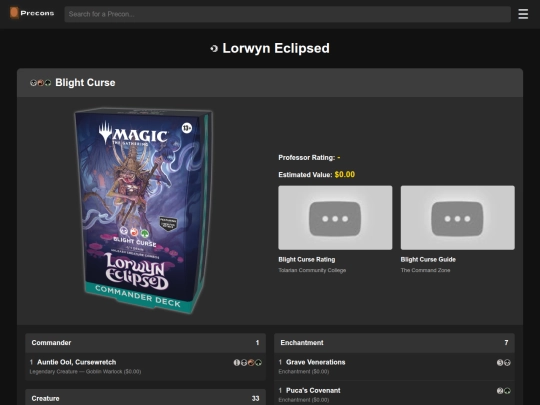Click the Lorwyn Eclipsed set symbol icon
The height and width of the screenshot is (405, 540).
tap(214, 49)
